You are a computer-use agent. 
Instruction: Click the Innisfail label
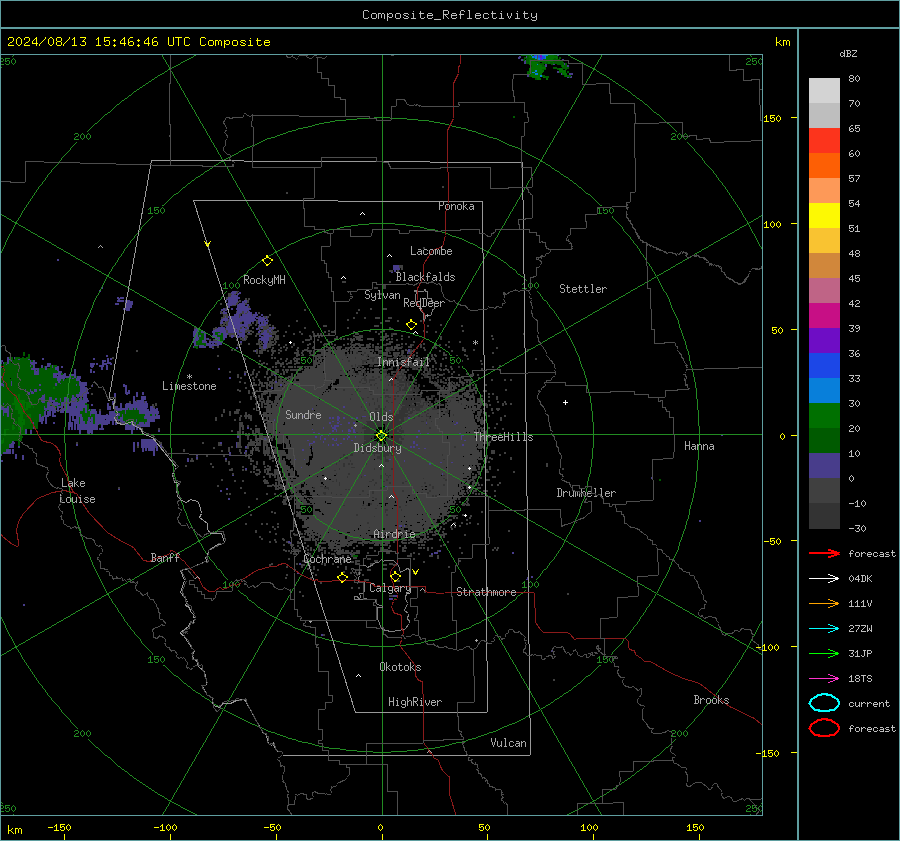click(x=403, y=362)
